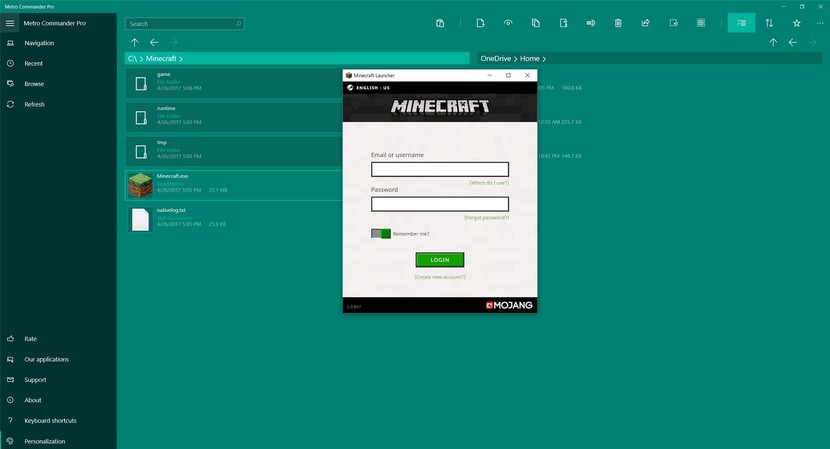Viewport: 830px width, 449px height.
Task: Open the hamburger menu in Metro Commander
Action: (x=10, y=23)
